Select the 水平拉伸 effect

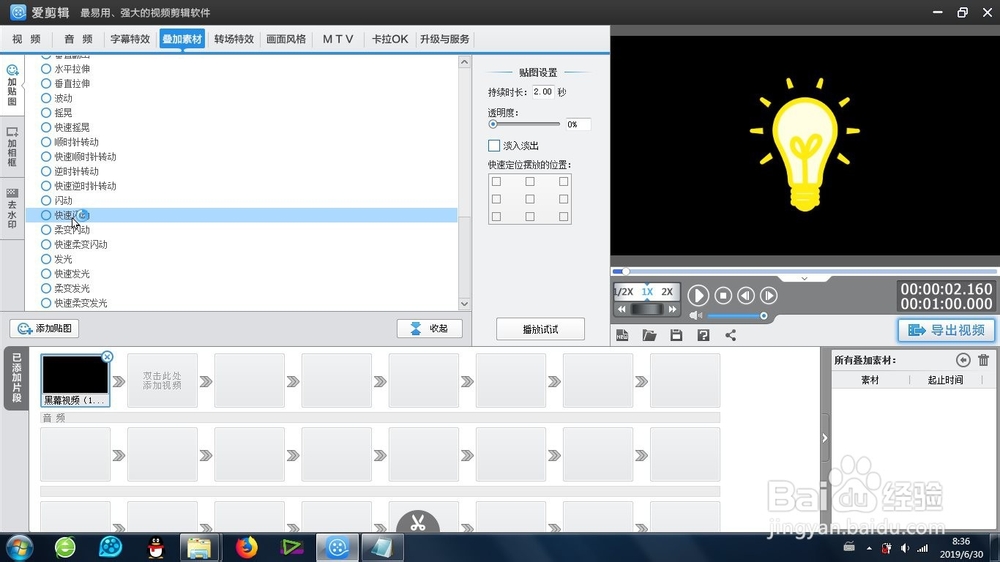click(65, 69)
